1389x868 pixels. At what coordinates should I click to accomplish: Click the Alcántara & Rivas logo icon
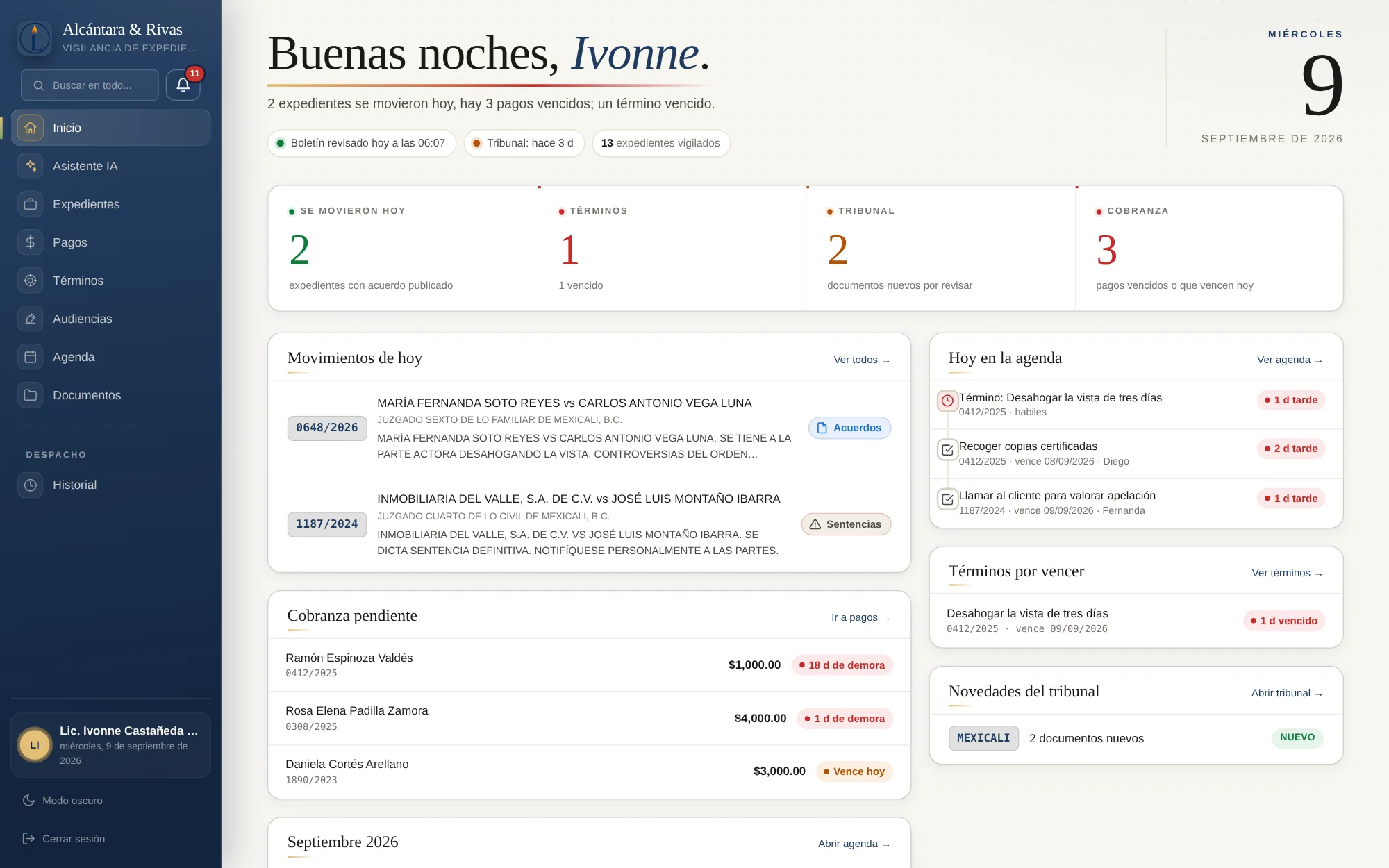[x=34, y=37]
